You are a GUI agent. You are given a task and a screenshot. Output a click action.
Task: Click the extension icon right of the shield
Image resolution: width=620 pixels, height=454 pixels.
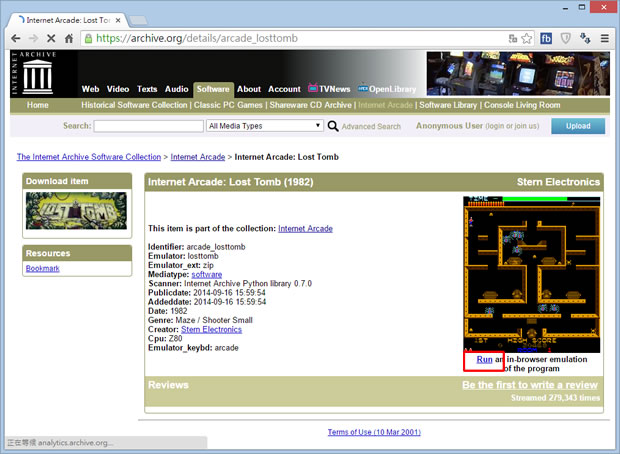pyautogui.click(x=585, y=38)
